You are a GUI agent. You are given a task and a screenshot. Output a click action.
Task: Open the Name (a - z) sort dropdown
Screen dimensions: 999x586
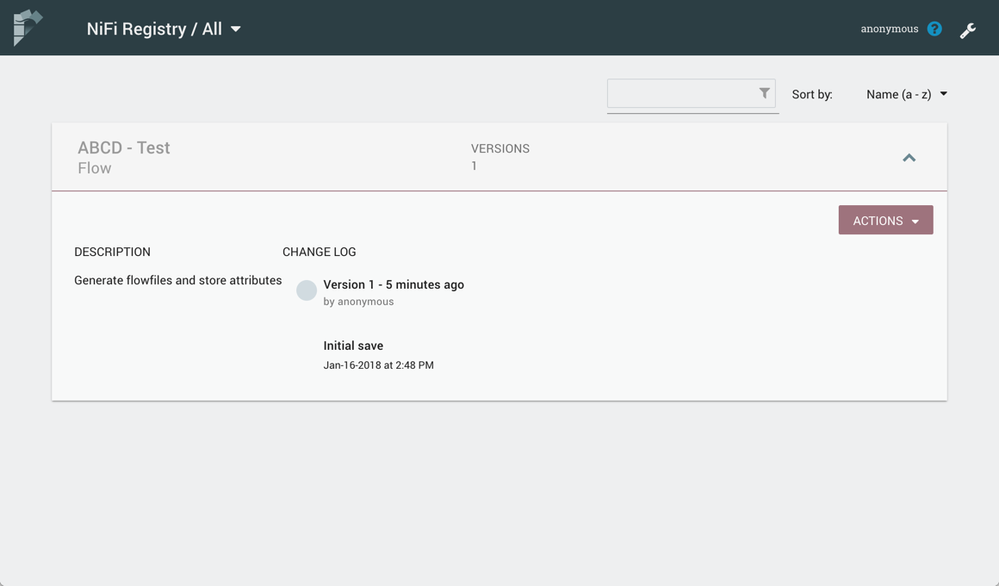click(x=905, y=94)
